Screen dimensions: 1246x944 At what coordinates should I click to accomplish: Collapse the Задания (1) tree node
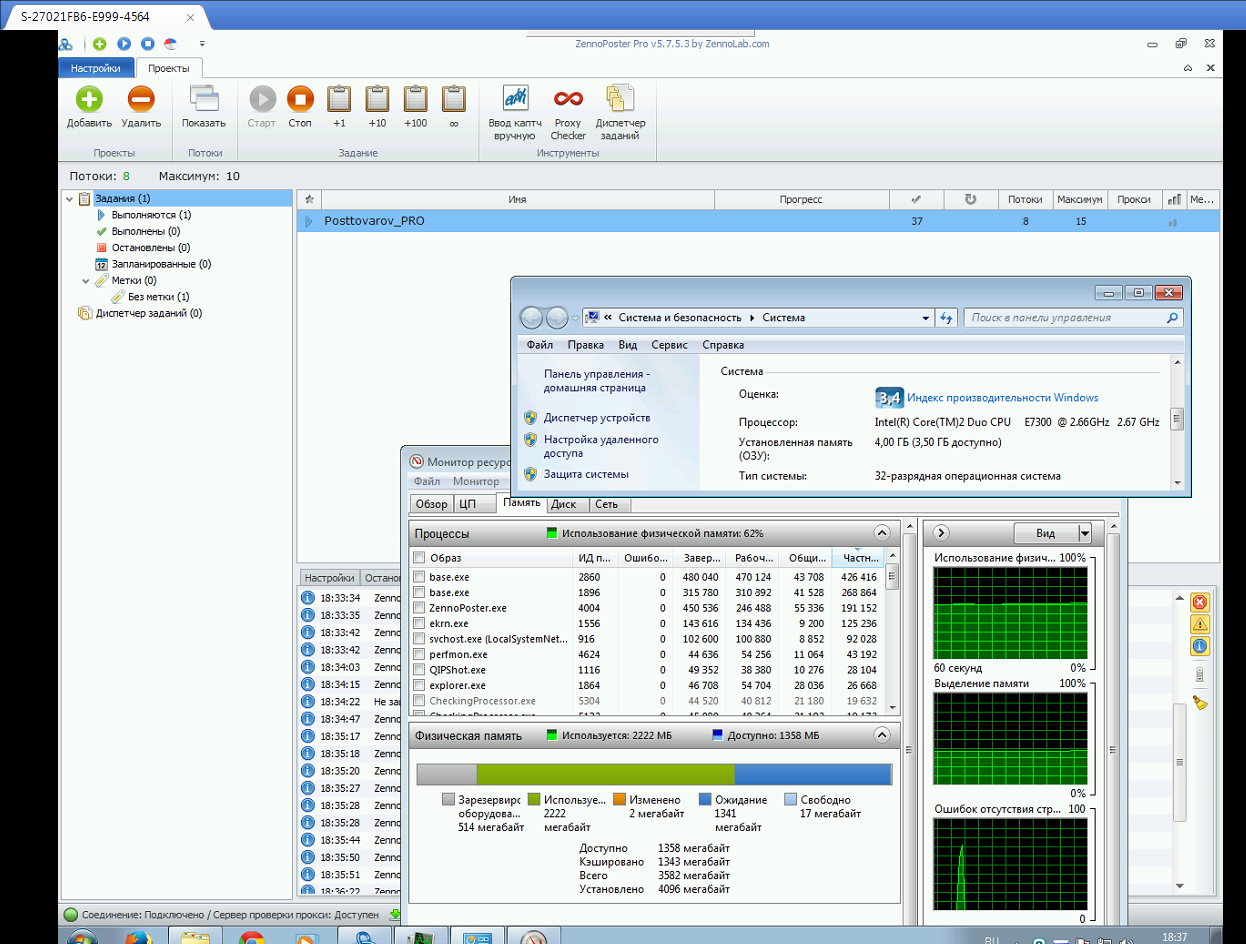click(x=70, y=199)
